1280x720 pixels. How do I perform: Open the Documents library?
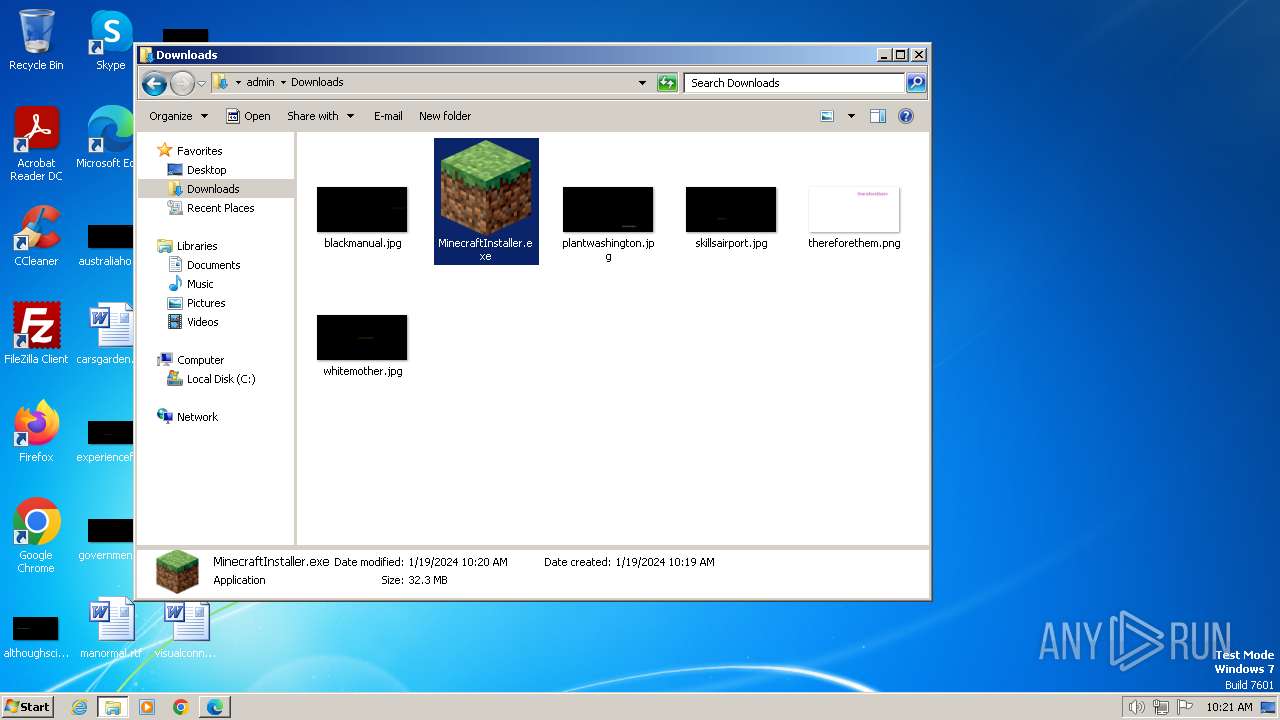(213, 265)
